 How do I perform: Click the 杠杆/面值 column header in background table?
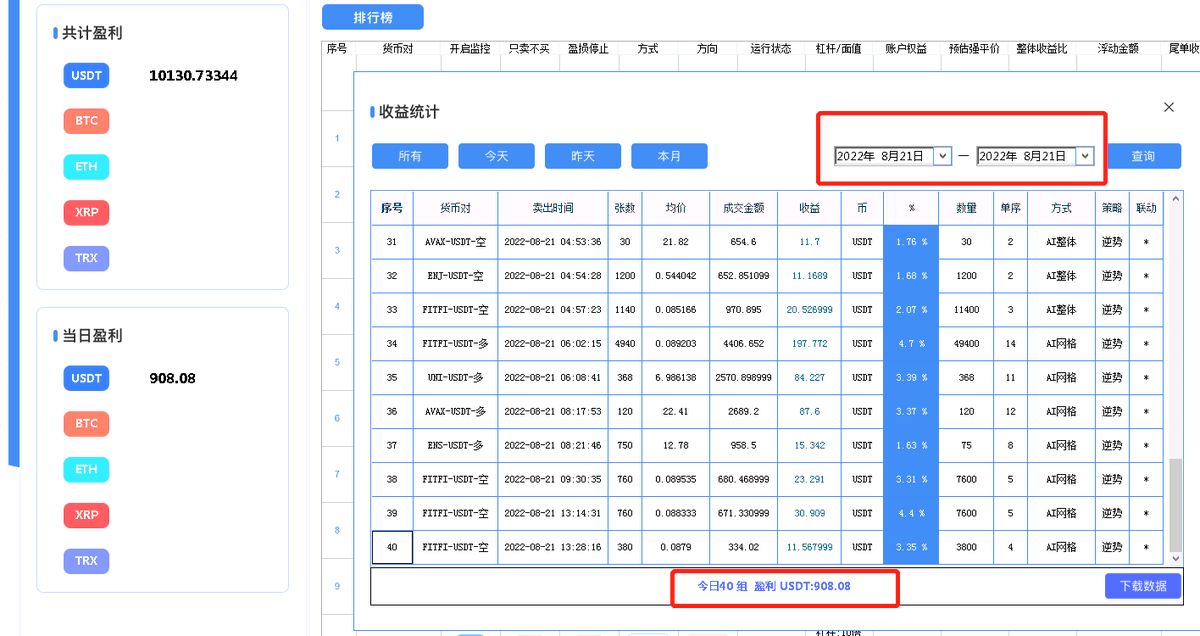[838, 48]
